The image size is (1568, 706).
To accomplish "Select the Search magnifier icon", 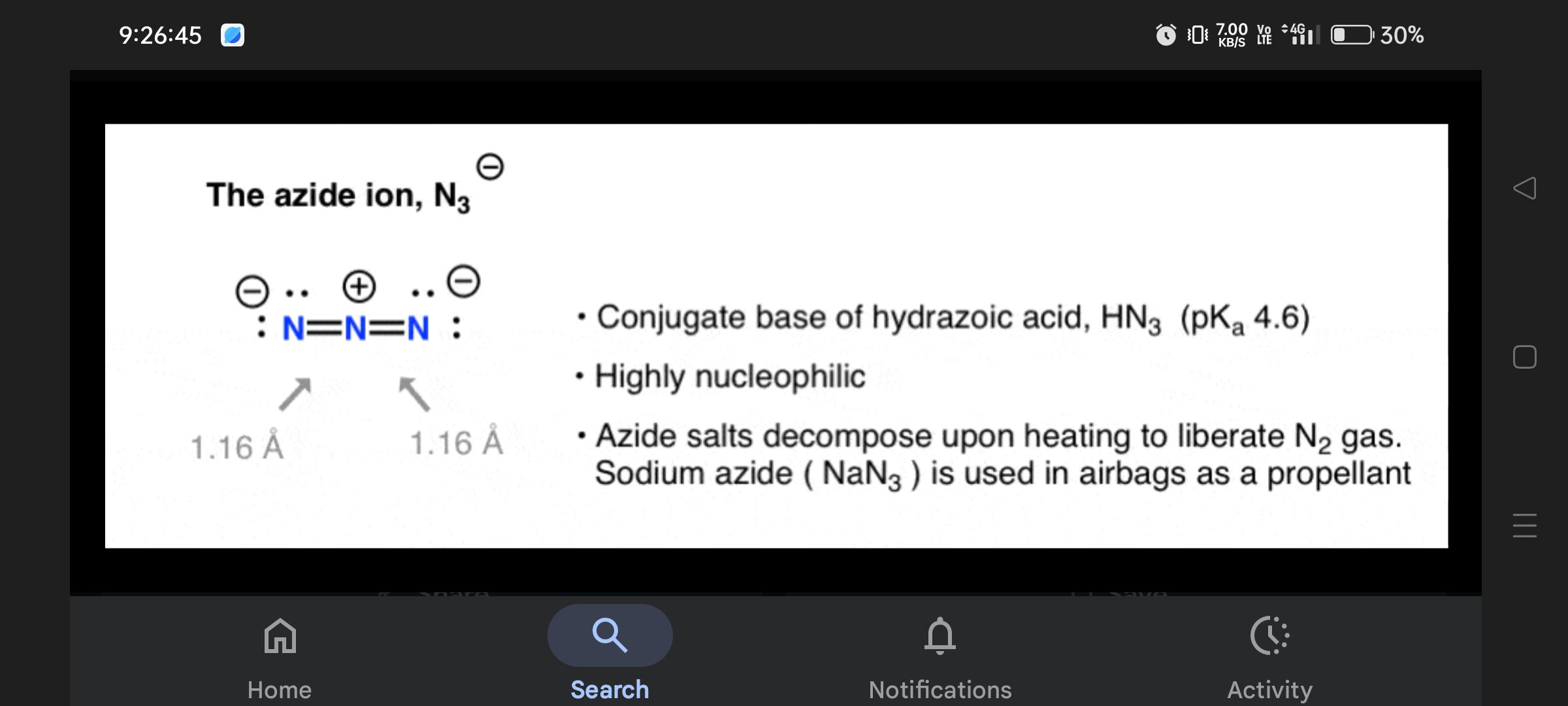I will [x=610, y=635].
